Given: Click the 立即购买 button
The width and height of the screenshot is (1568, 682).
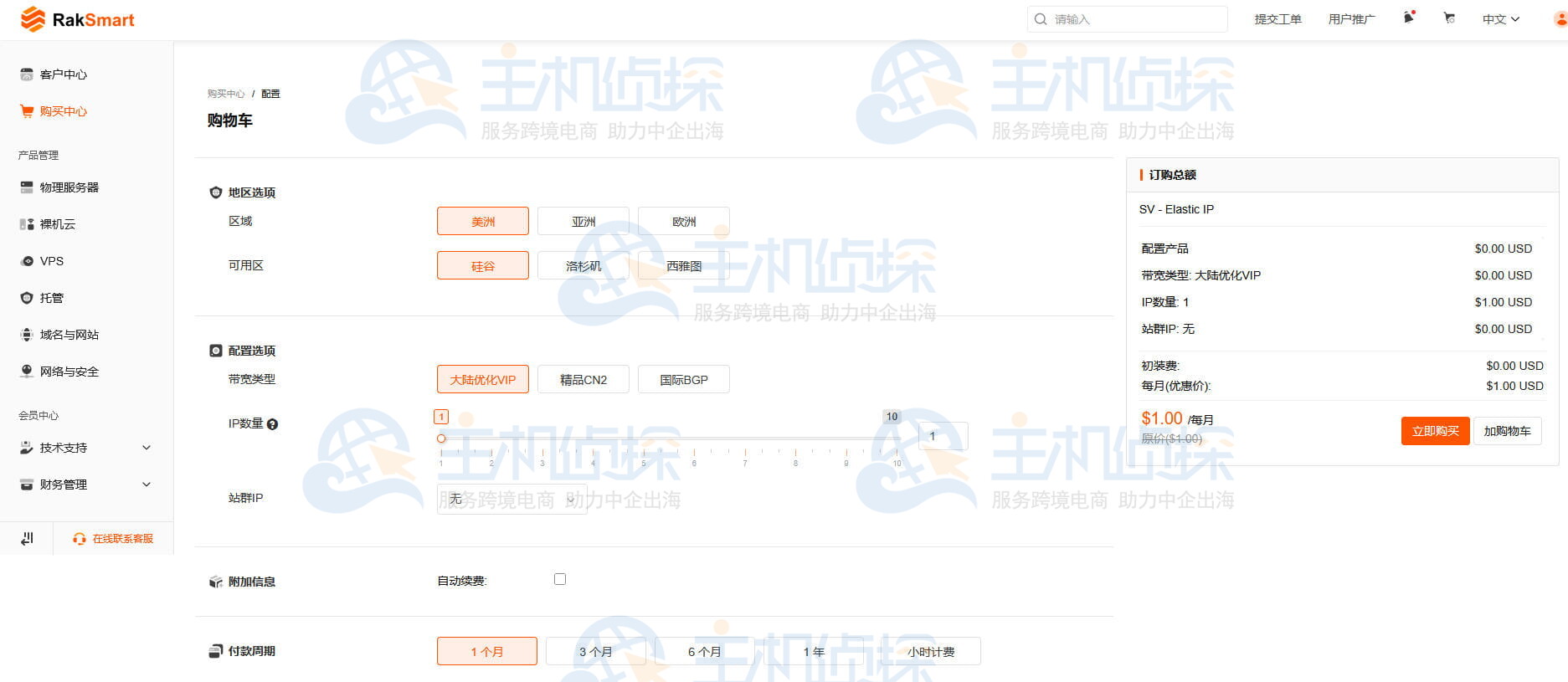Looking at the screenshot, I should coord(1435,431).
